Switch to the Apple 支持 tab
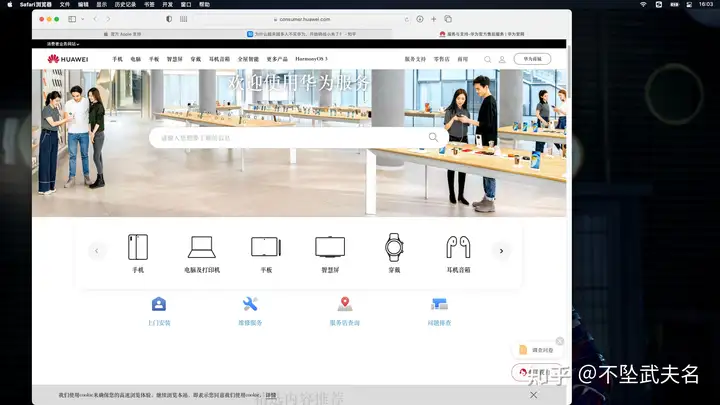The image size is (720, 405). point(122,34)
